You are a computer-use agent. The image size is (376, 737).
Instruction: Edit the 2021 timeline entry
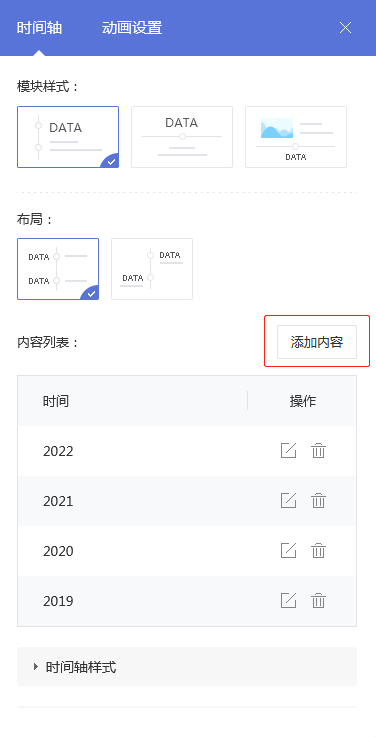point(288,501)
